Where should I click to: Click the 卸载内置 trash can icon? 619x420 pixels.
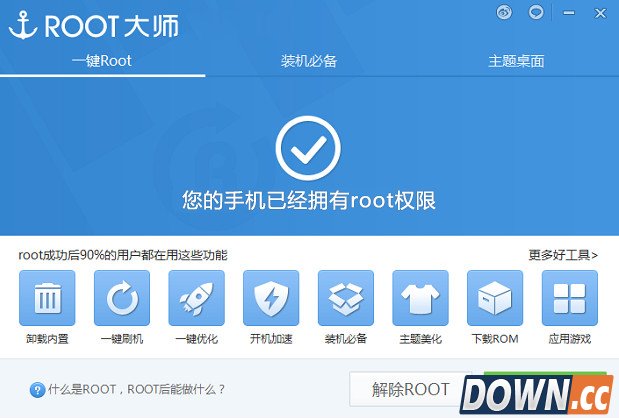[47, 298]
